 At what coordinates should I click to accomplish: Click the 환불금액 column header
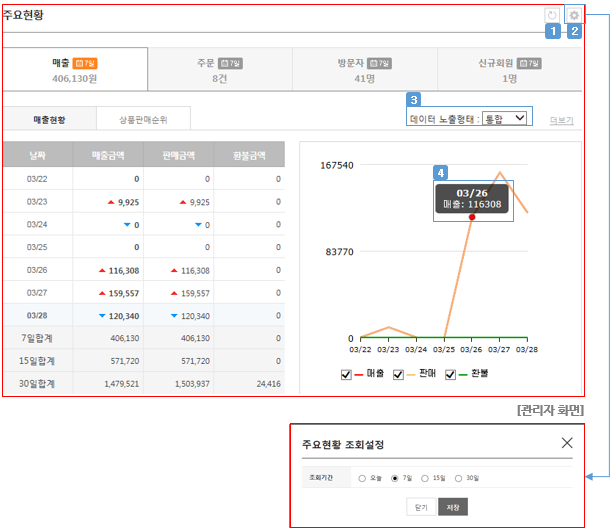point(249,155)
